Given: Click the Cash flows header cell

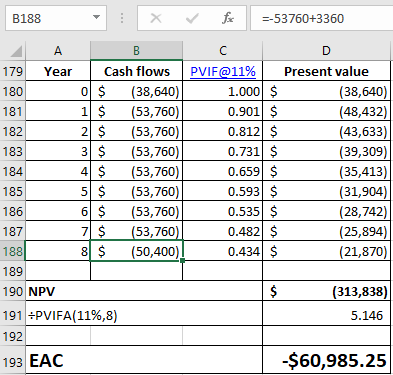Looking at the screenshot, I should coord(137,71).
